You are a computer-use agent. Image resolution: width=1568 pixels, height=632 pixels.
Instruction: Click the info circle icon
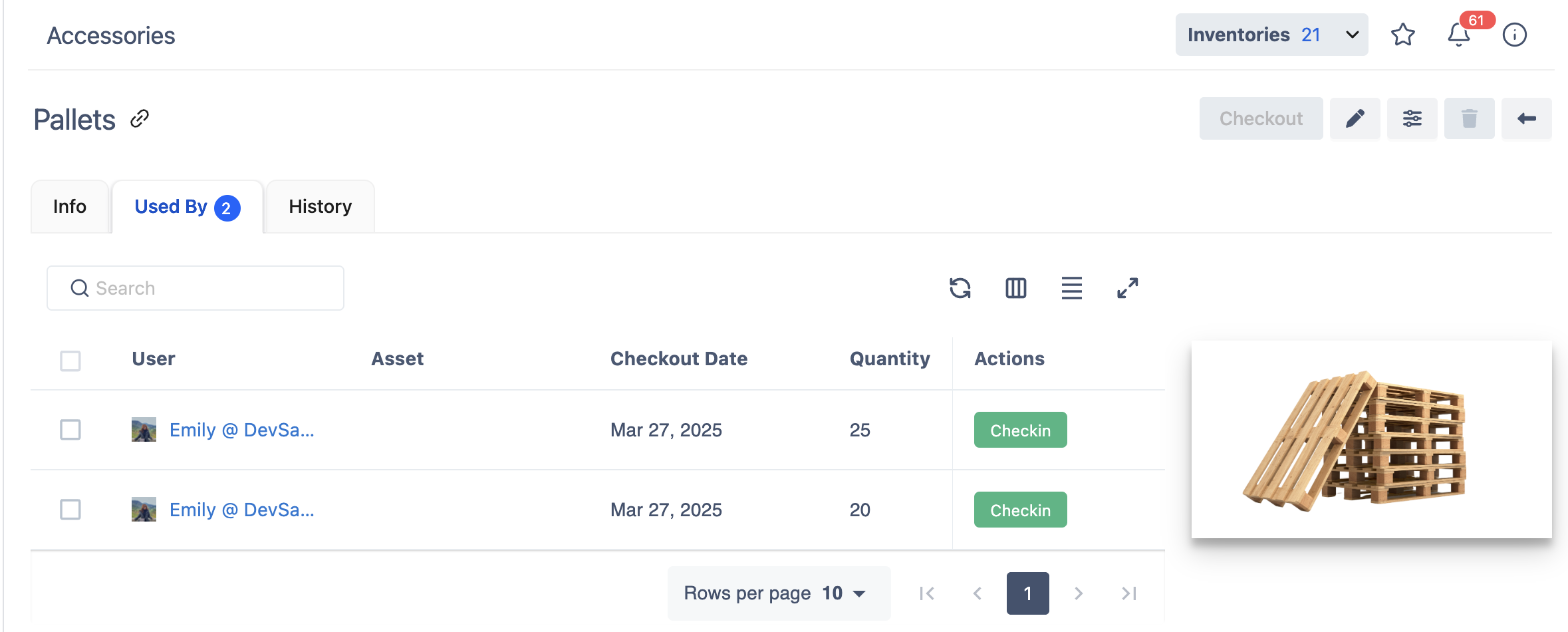[1514, 35]
